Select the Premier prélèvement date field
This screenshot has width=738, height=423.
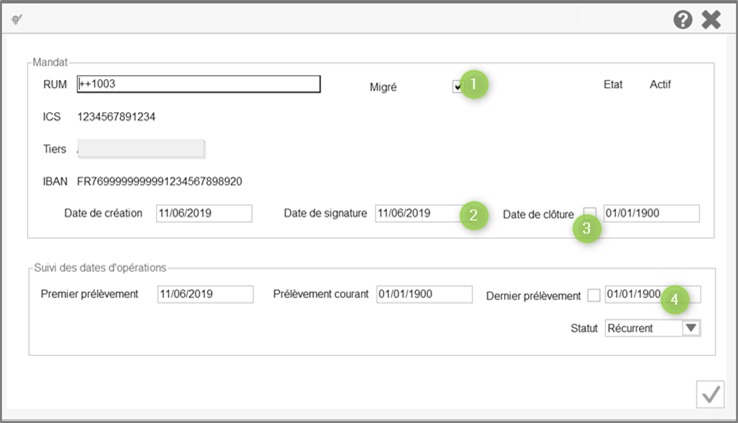[205, 294]
